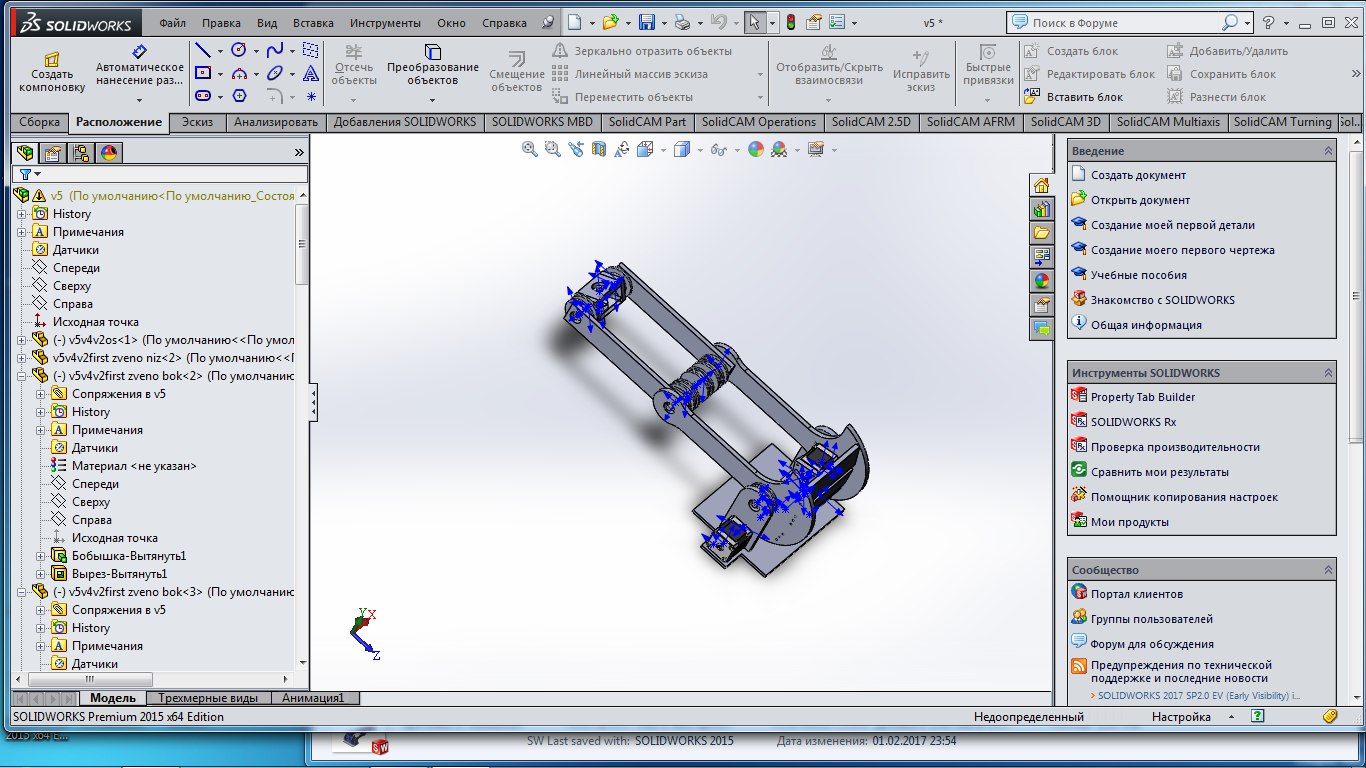Expand Вырез-Вытянуть1 feature node
The height and width of the screenshot is (768, 1366).
click(40, 574)
